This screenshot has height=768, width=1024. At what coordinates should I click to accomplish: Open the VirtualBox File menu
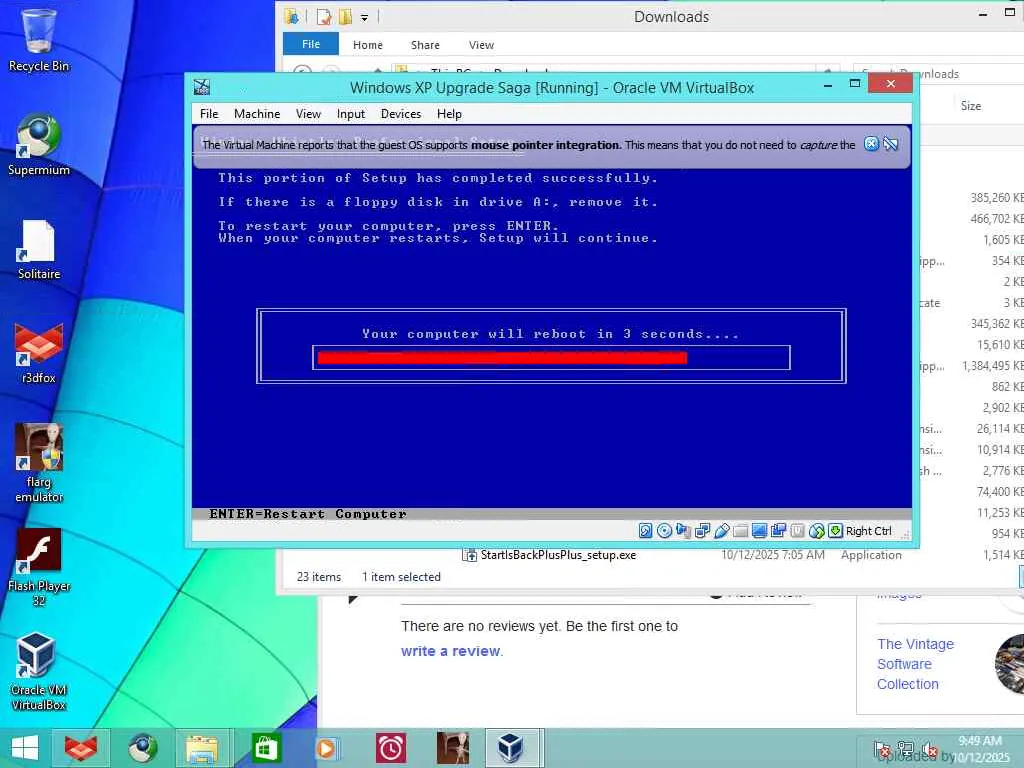(209, 114)
